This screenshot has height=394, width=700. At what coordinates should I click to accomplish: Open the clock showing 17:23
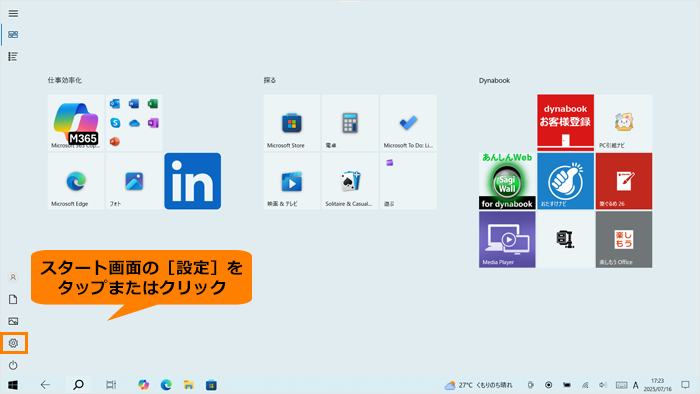click(658, 385)
